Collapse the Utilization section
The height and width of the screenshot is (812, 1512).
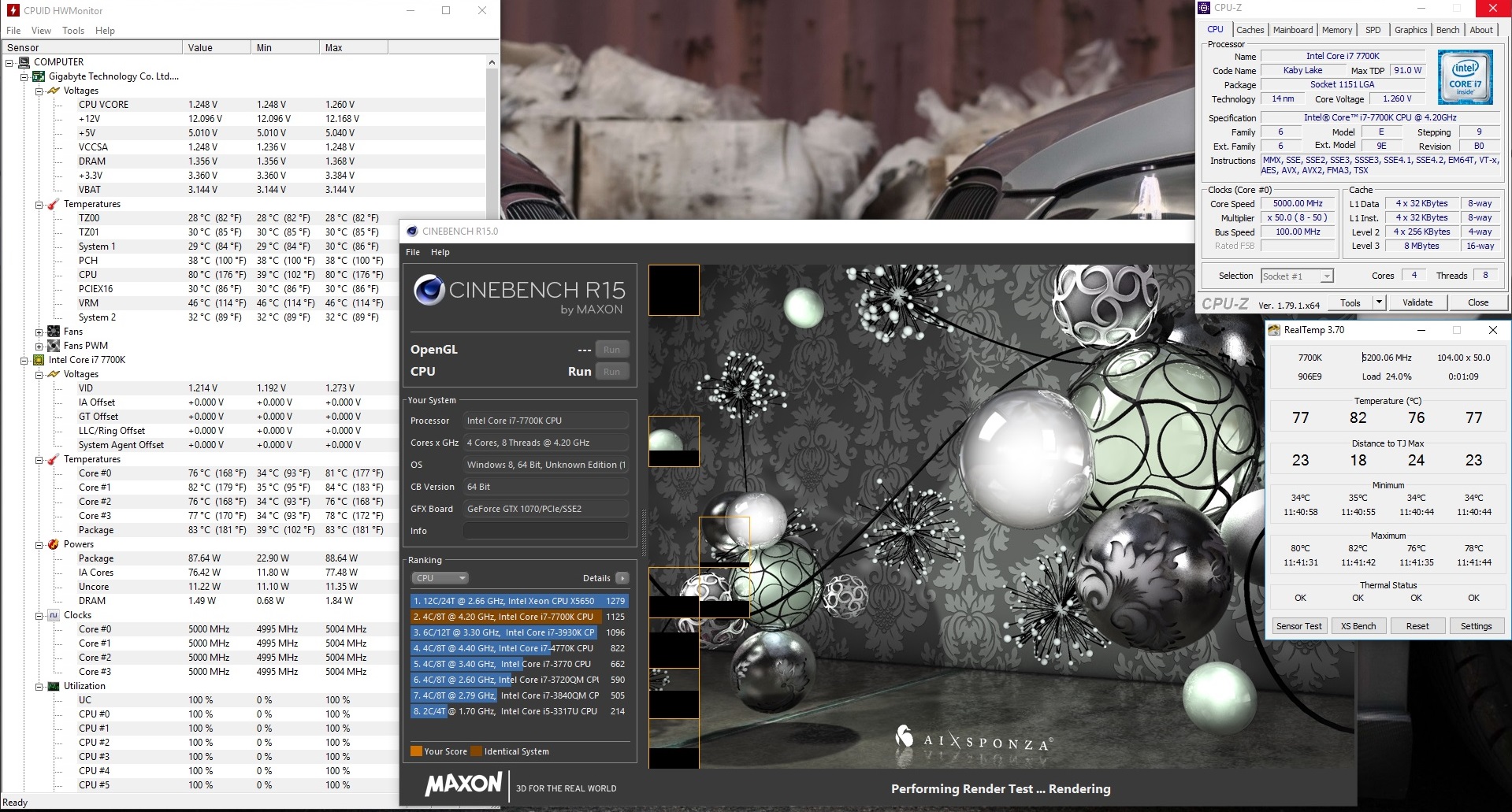click(39, 686)
